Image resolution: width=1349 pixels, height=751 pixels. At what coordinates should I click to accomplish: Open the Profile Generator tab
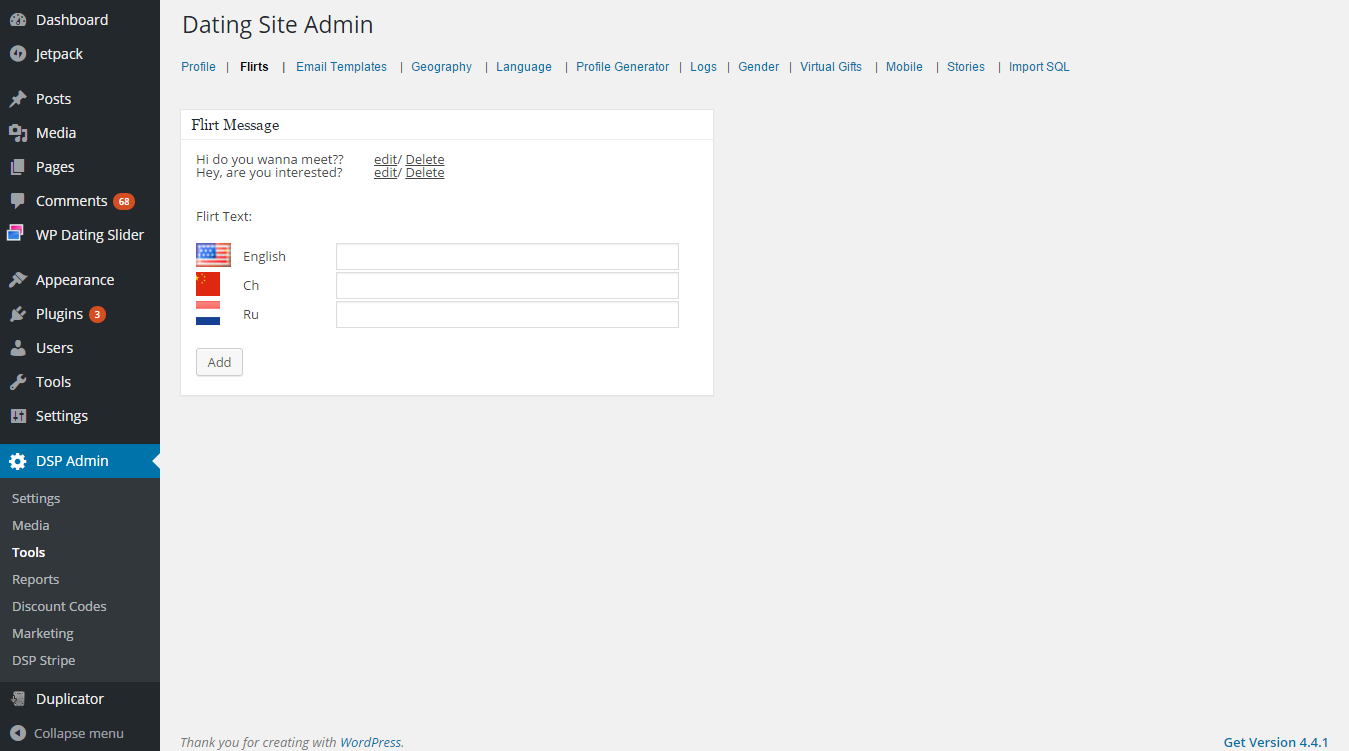[x=623, y=67]
